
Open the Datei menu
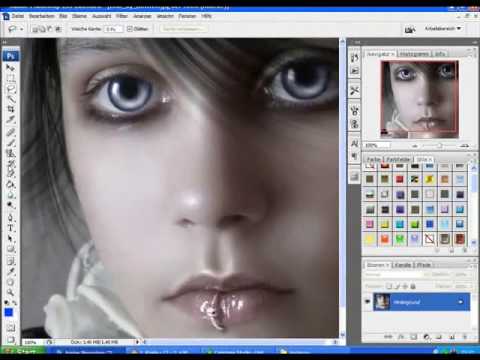click(18, 16)
